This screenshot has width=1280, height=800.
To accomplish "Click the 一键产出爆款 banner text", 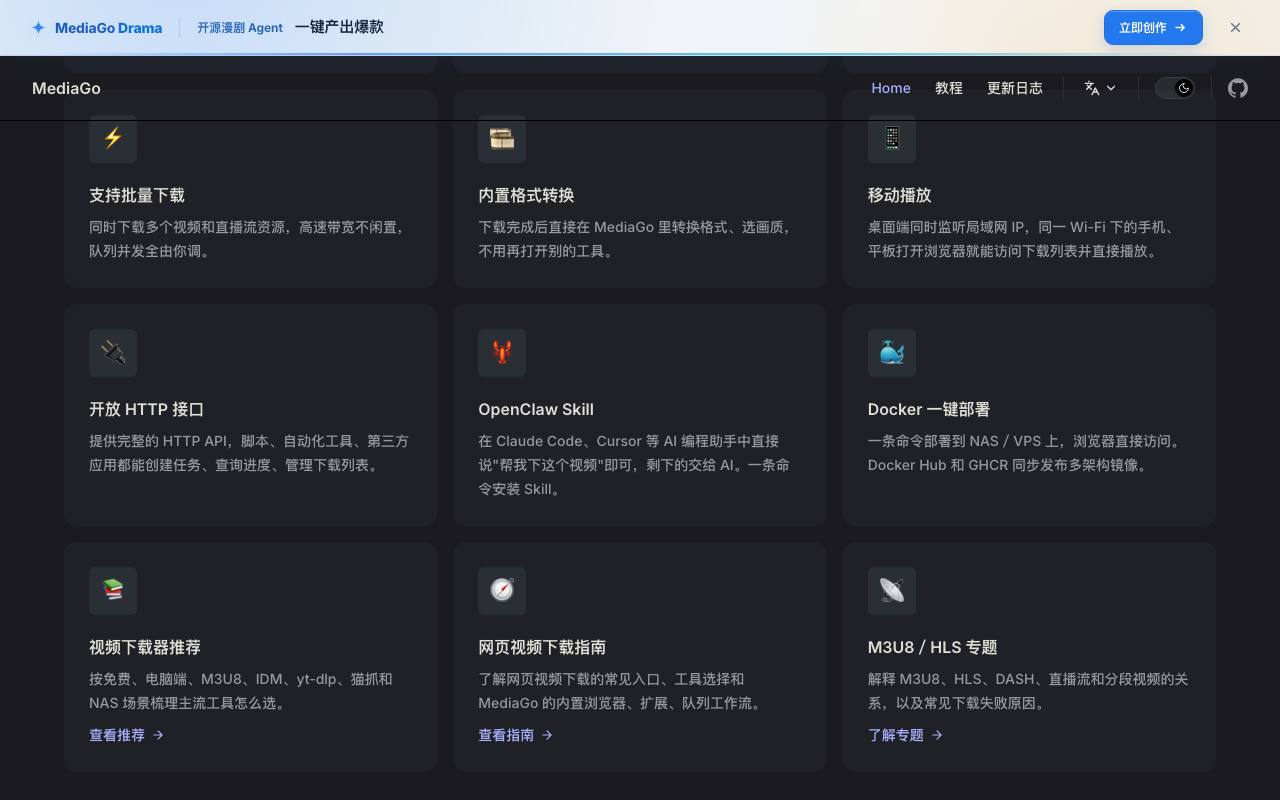I will click(x=339, y=27).
